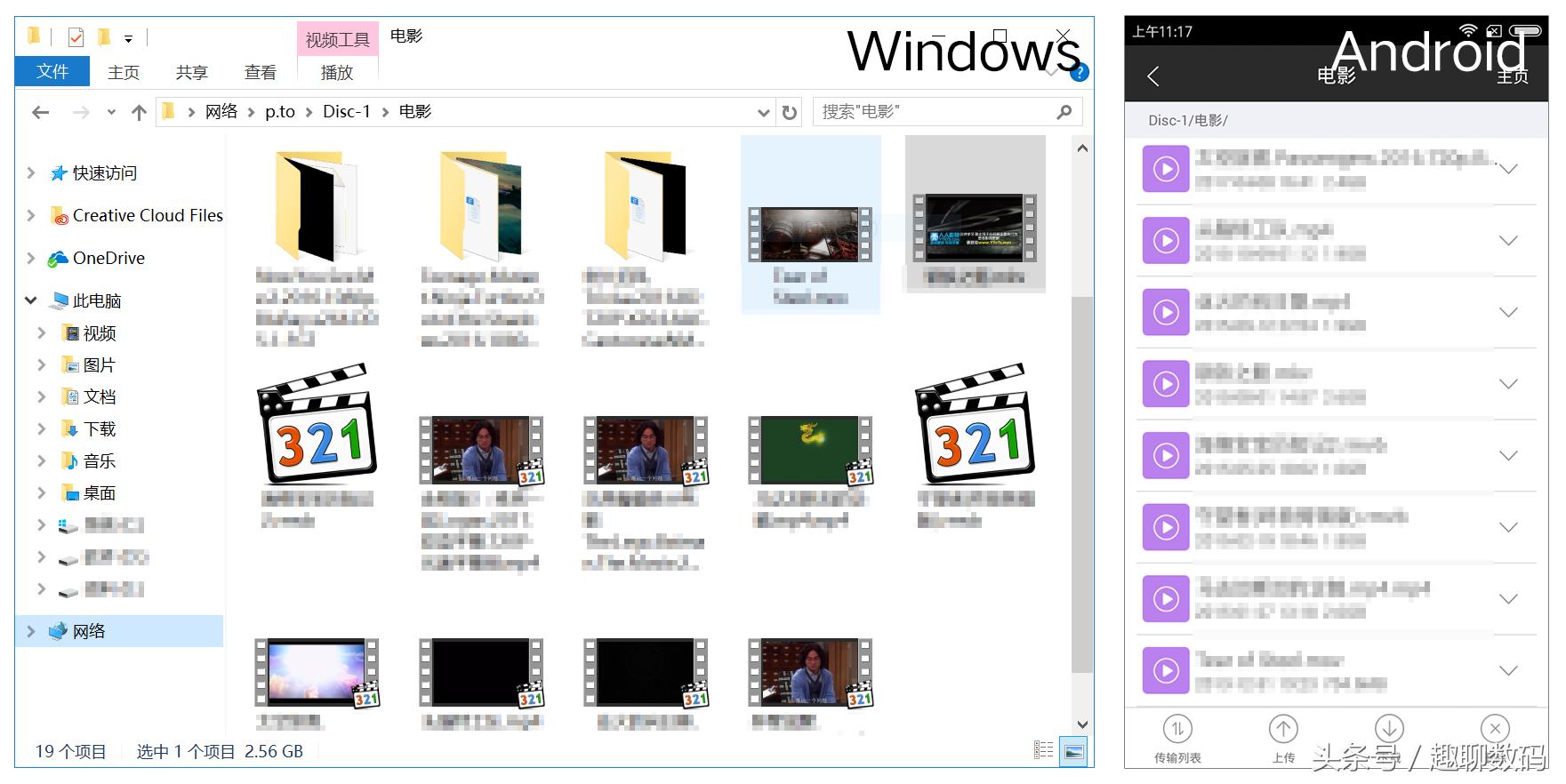Switch to large icons view in the status bar
Image resolution: width=1566 pixels, height=784 pixels.
1074,751
